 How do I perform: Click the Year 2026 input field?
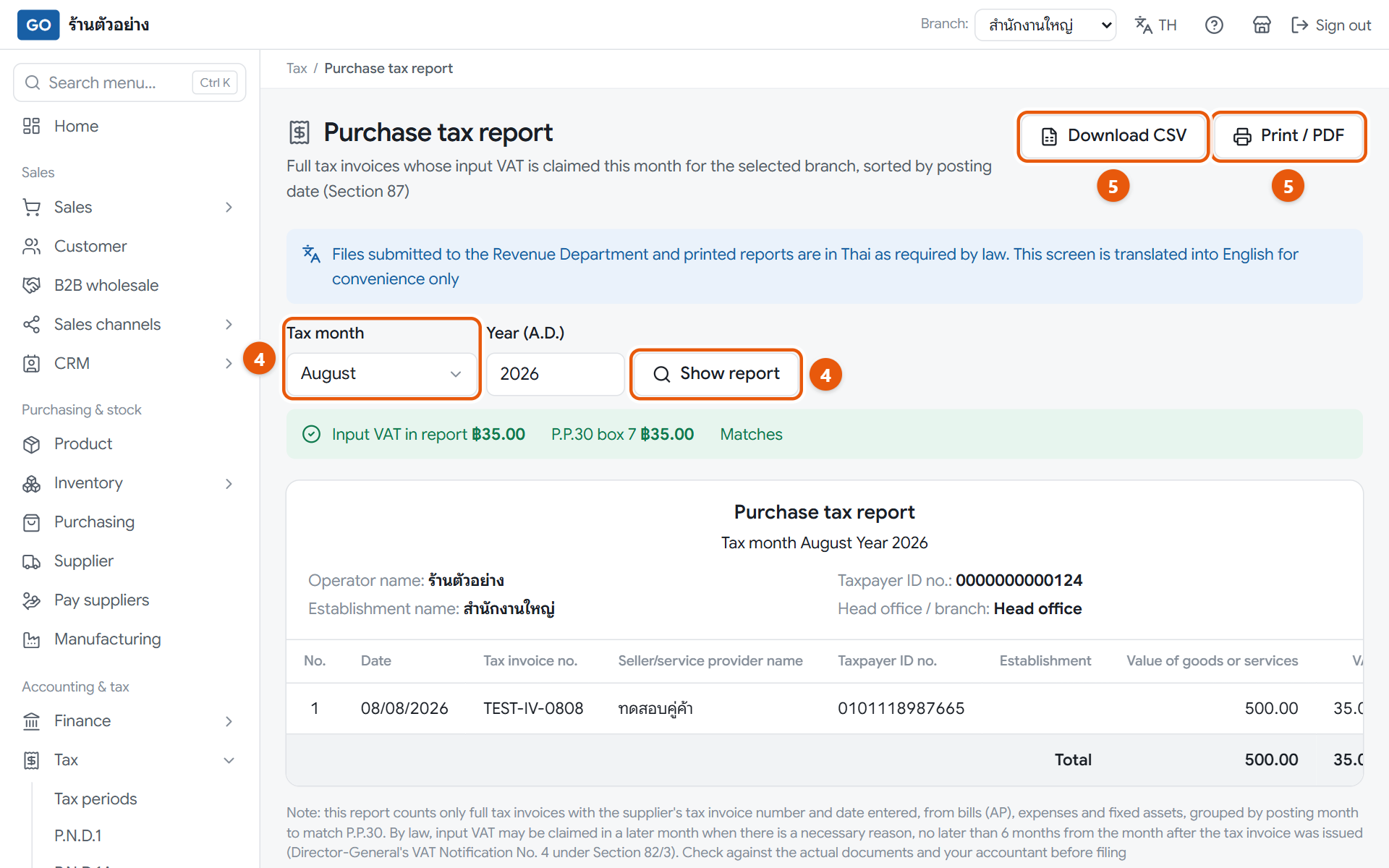point(555,374)
